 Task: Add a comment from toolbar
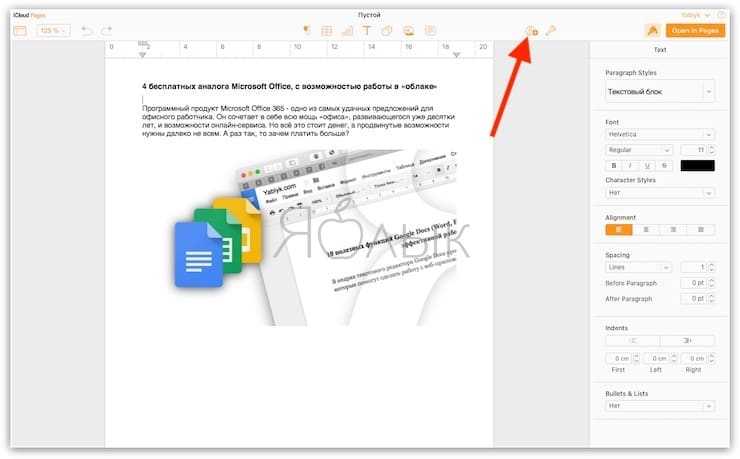coord(430,31)
